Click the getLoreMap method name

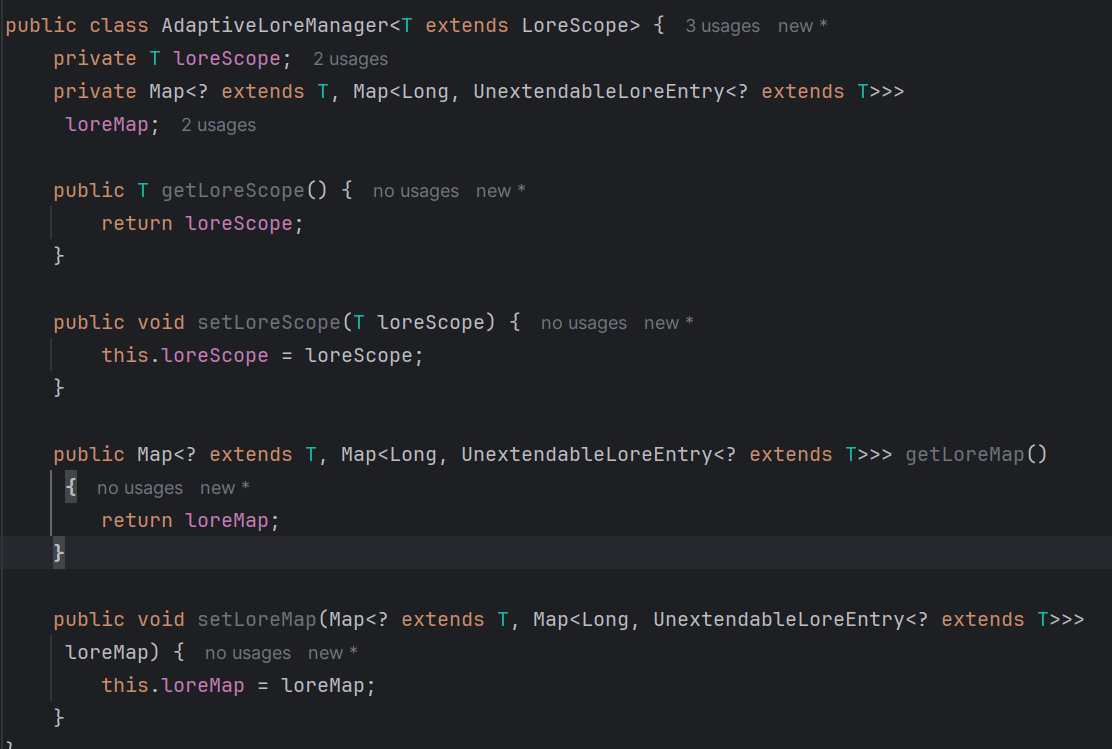point(964,454)
